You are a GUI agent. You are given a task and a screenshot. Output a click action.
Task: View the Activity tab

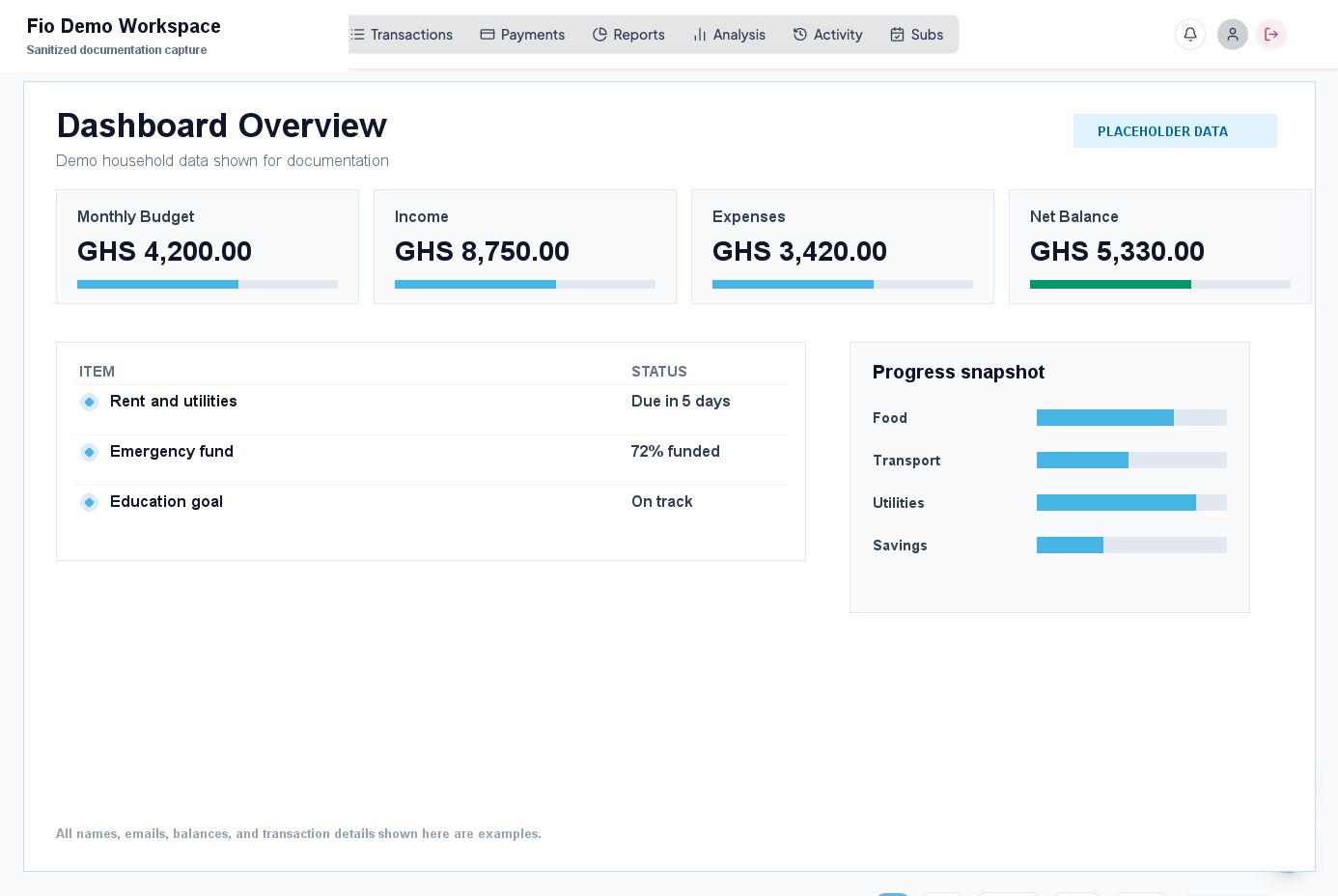[x=827, y=35]
